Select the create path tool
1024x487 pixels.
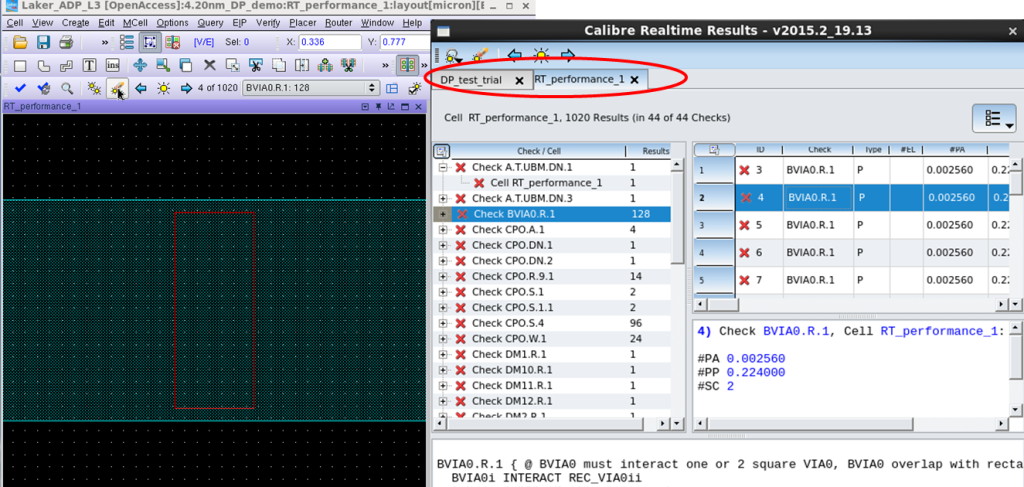point(66,65)
